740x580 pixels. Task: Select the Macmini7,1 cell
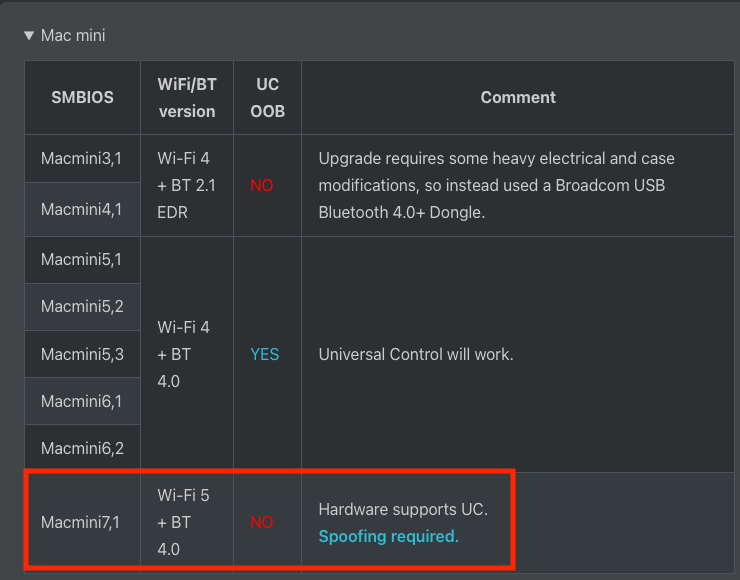pyautogui.click(x=82, y=522)
